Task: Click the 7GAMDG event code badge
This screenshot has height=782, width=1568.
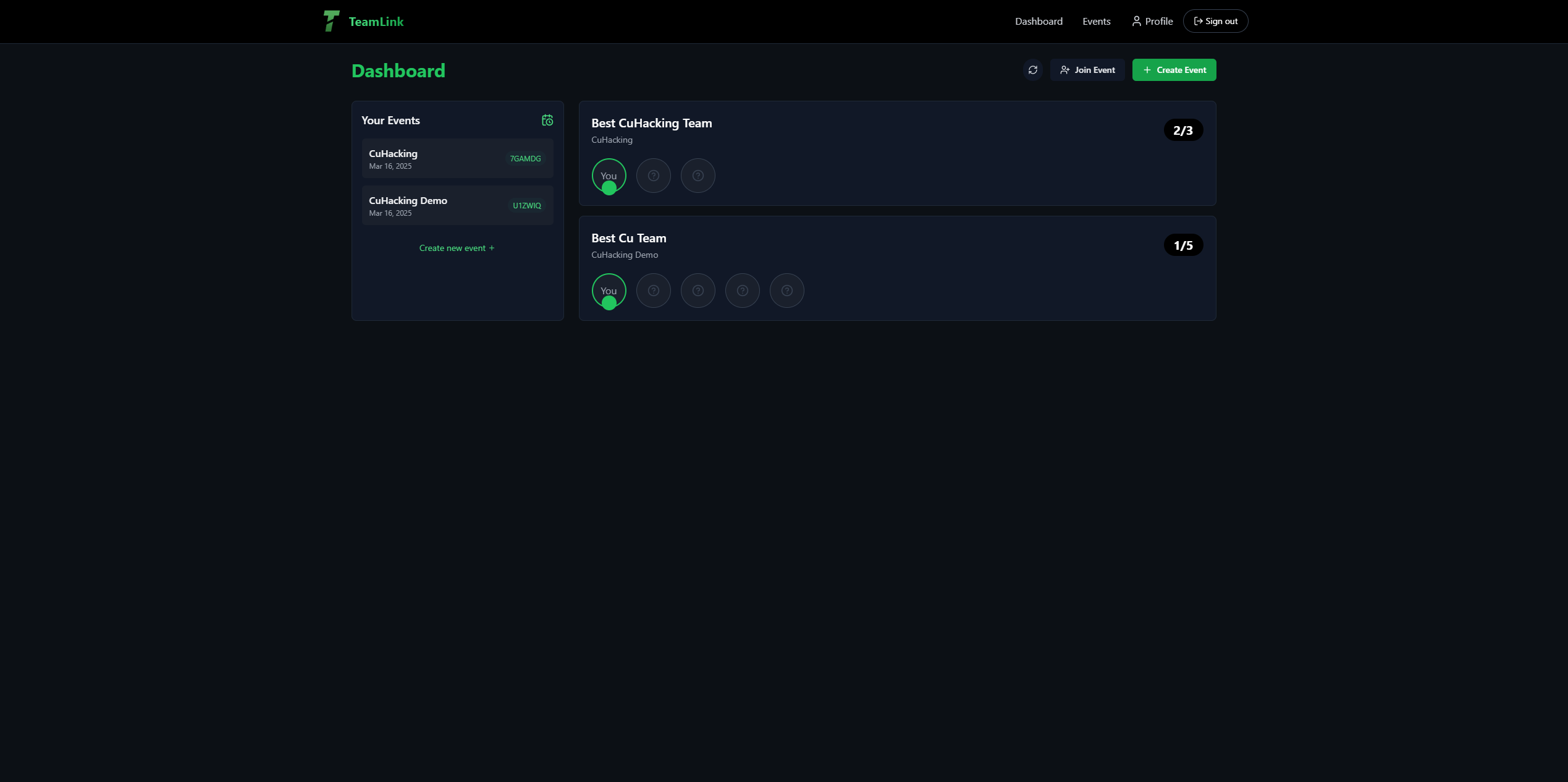Action: [525, 159]
